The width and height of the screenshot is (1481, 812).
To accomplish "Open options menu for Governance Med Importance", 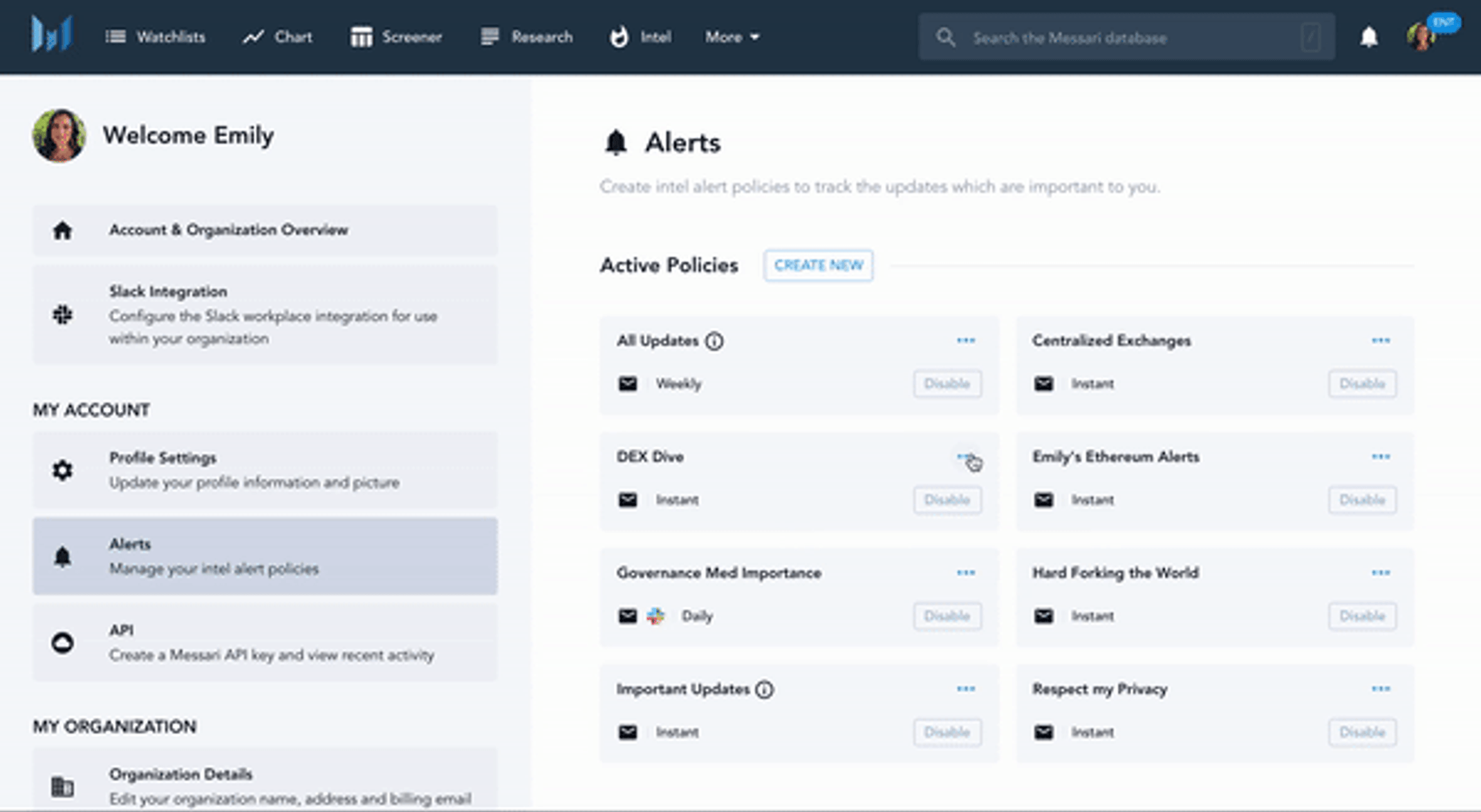I will tap(966, 573).
